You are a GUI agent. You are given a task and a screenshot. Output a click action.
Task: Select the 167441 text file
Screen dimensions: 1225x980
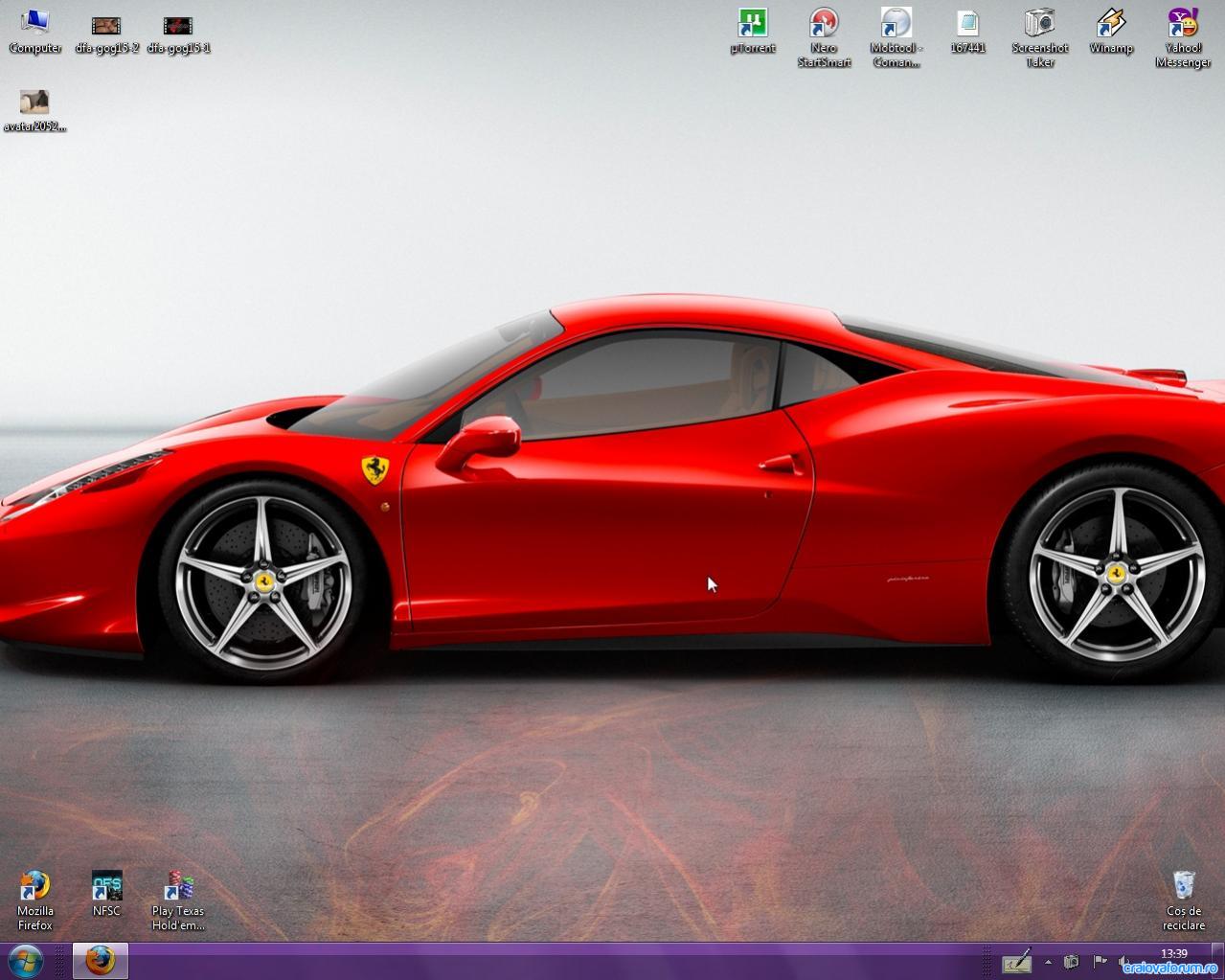click(x=967, y=31)
